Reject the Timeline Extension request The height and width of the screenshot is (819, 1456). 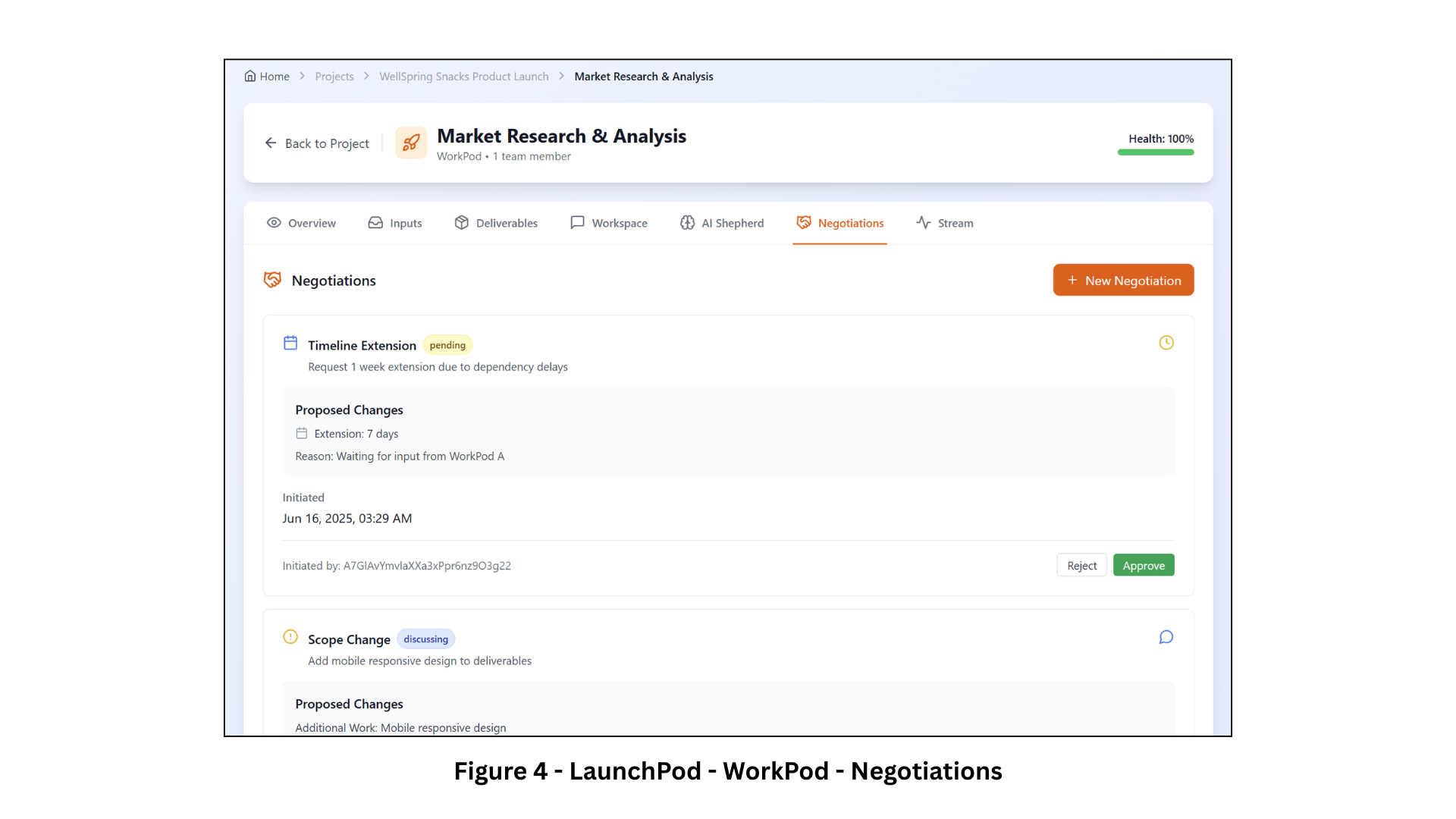pyautogui.click(x=1081, y=566)
